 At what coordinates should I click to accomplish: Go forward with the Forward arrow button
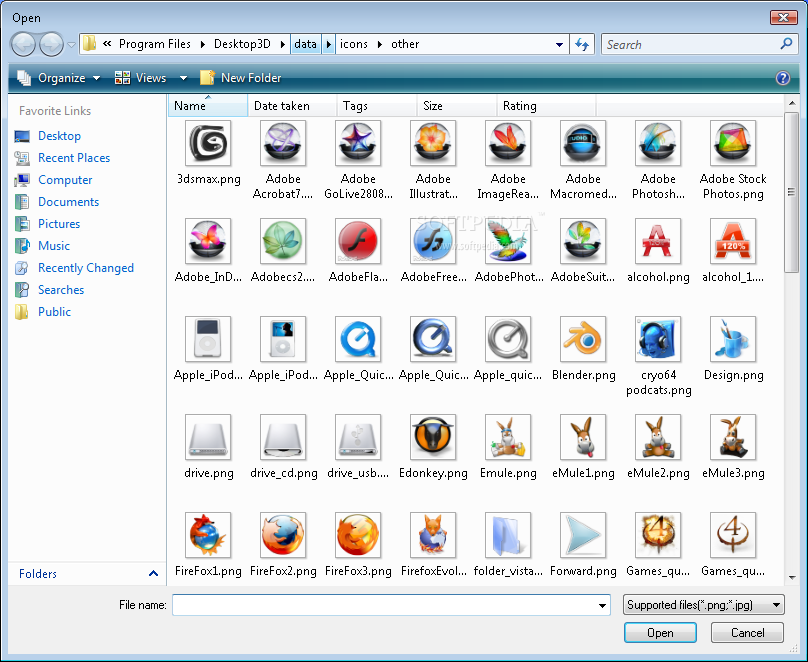51,44
